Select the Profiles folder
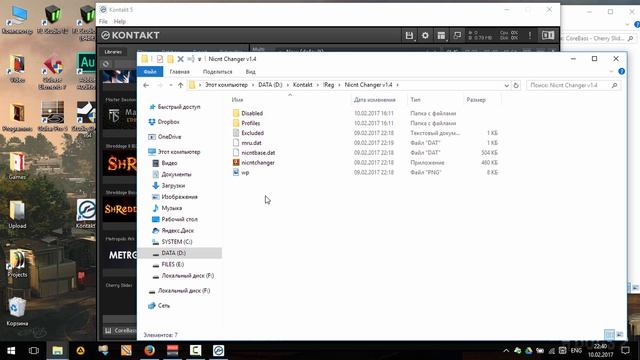The height and width of the screenshot is (360, 640). [x=251, y=123]
